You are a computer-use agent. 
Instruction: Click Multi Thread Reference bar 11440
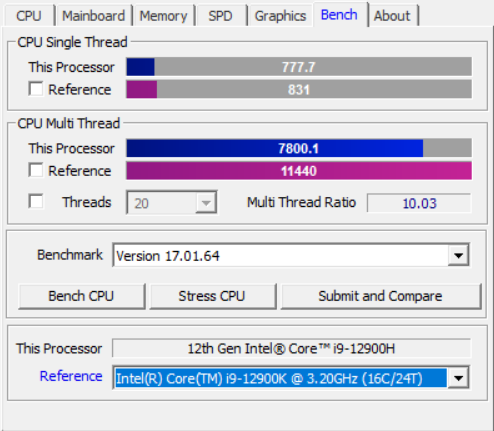pos(299,171)
